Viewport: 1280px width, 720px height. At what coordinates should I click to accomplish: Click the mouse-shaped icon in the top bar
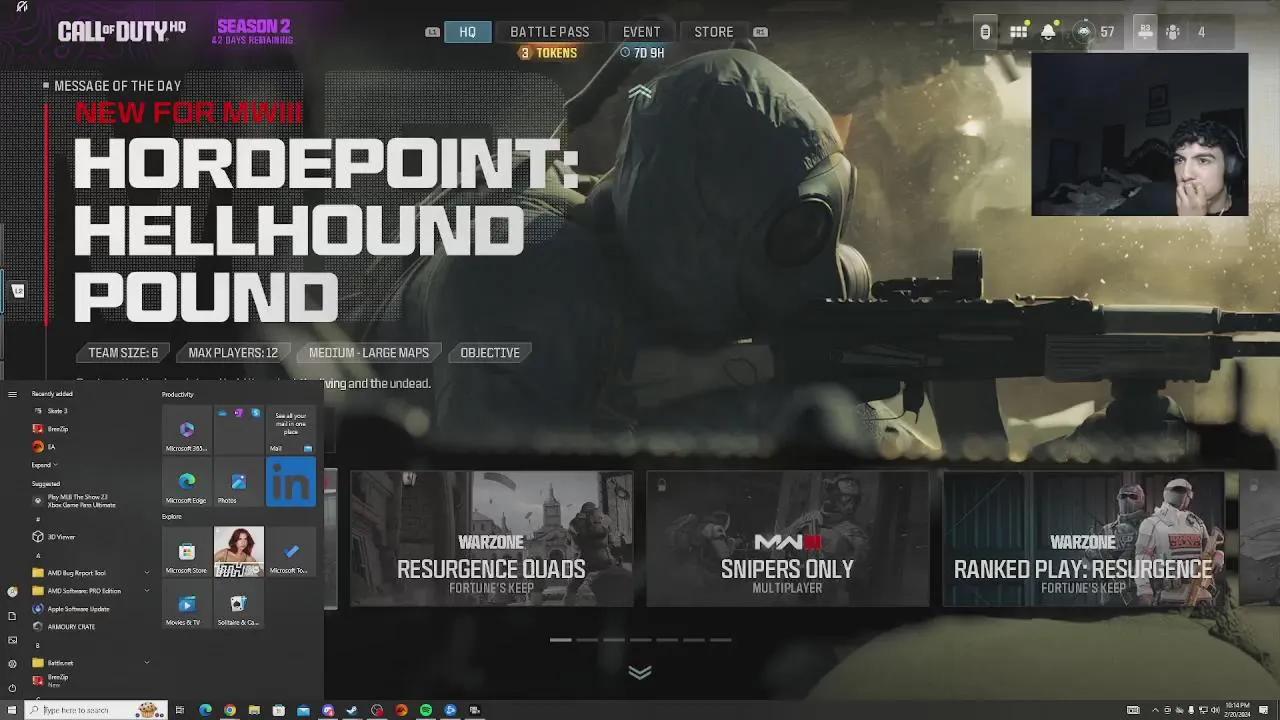tap(985, 32)
